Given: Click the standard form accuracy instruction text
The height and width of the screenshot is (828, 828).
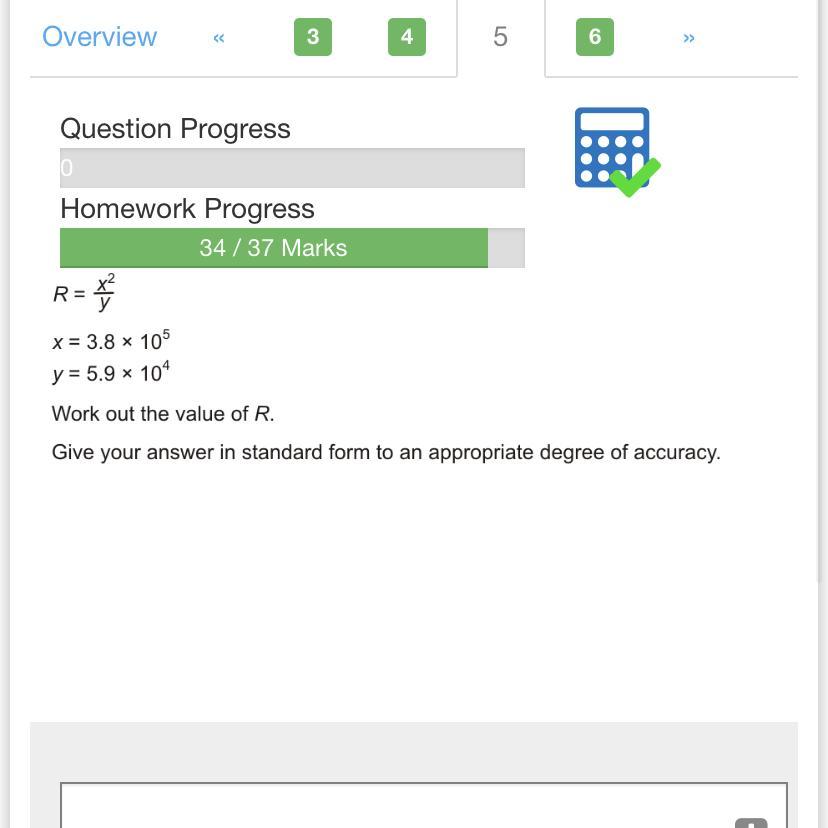Looking at the screenshot, I should [386, 453].
